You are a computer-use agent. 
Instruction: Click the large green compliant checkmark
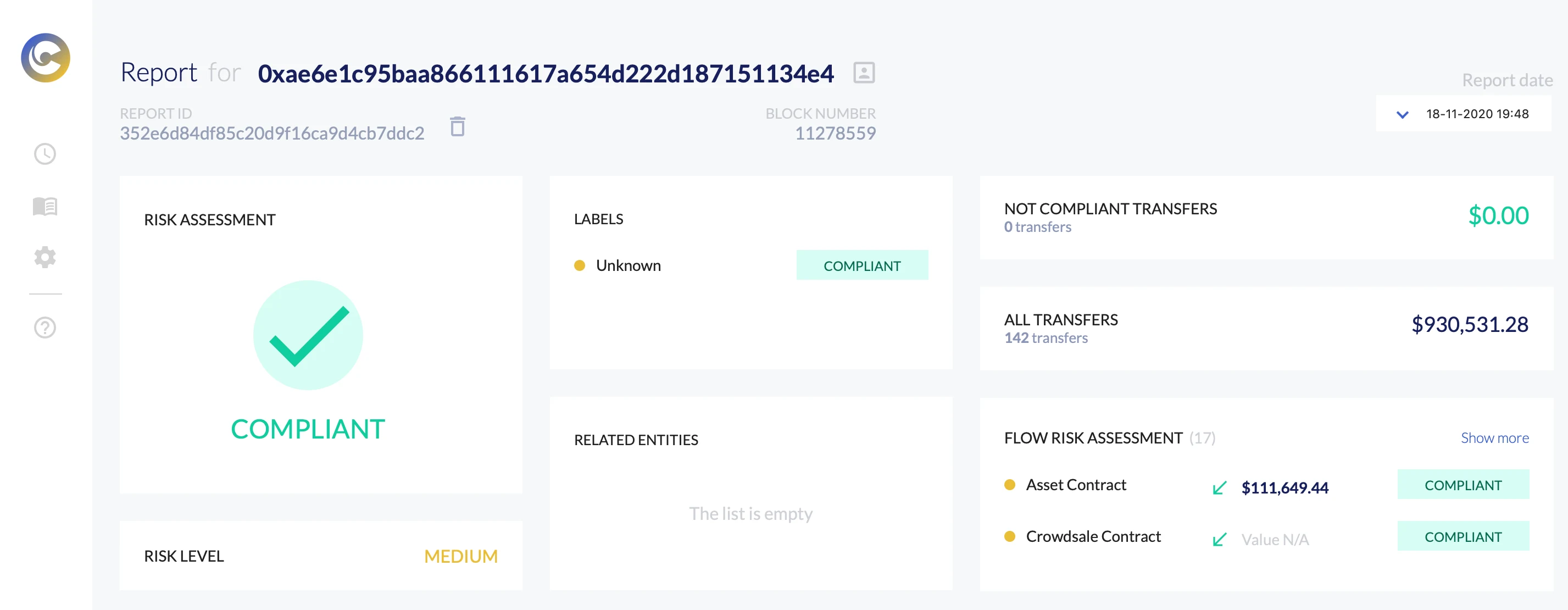308,335
